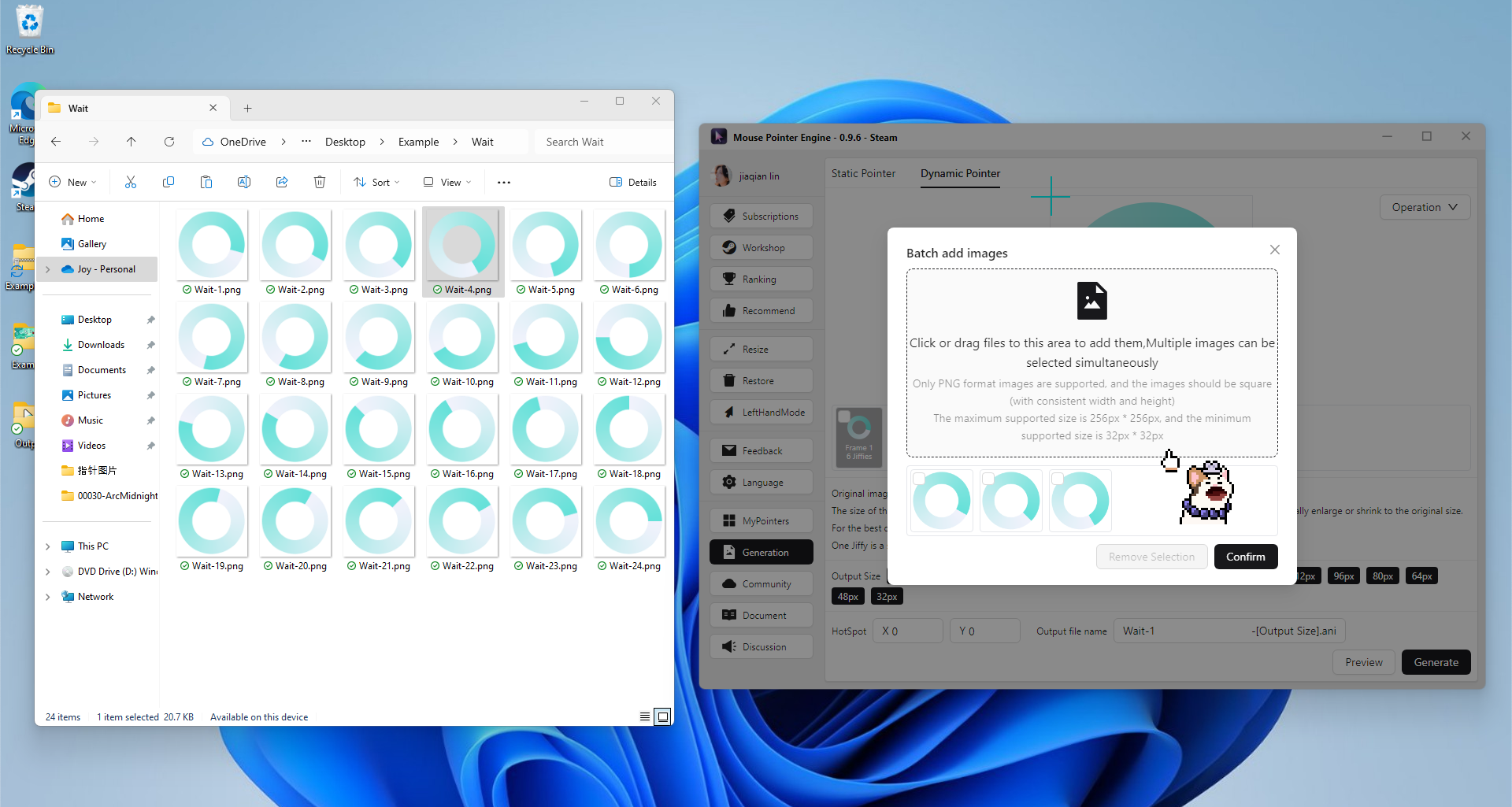This screenshot has height=807, width=1512.
Task: Select the Wait-12.png thumbnail
Action: tap(629, 338)
